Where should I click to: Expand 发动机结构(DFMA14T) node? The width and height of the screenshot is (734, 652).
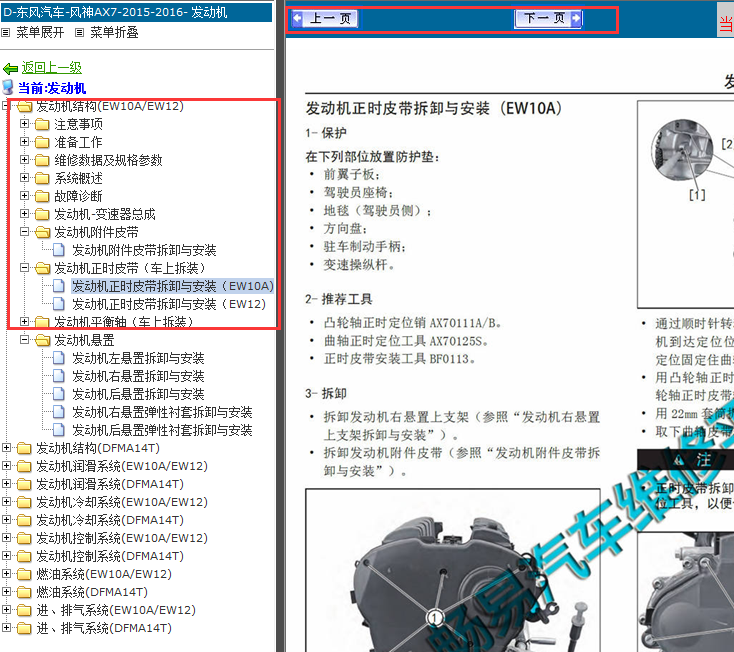7,447
